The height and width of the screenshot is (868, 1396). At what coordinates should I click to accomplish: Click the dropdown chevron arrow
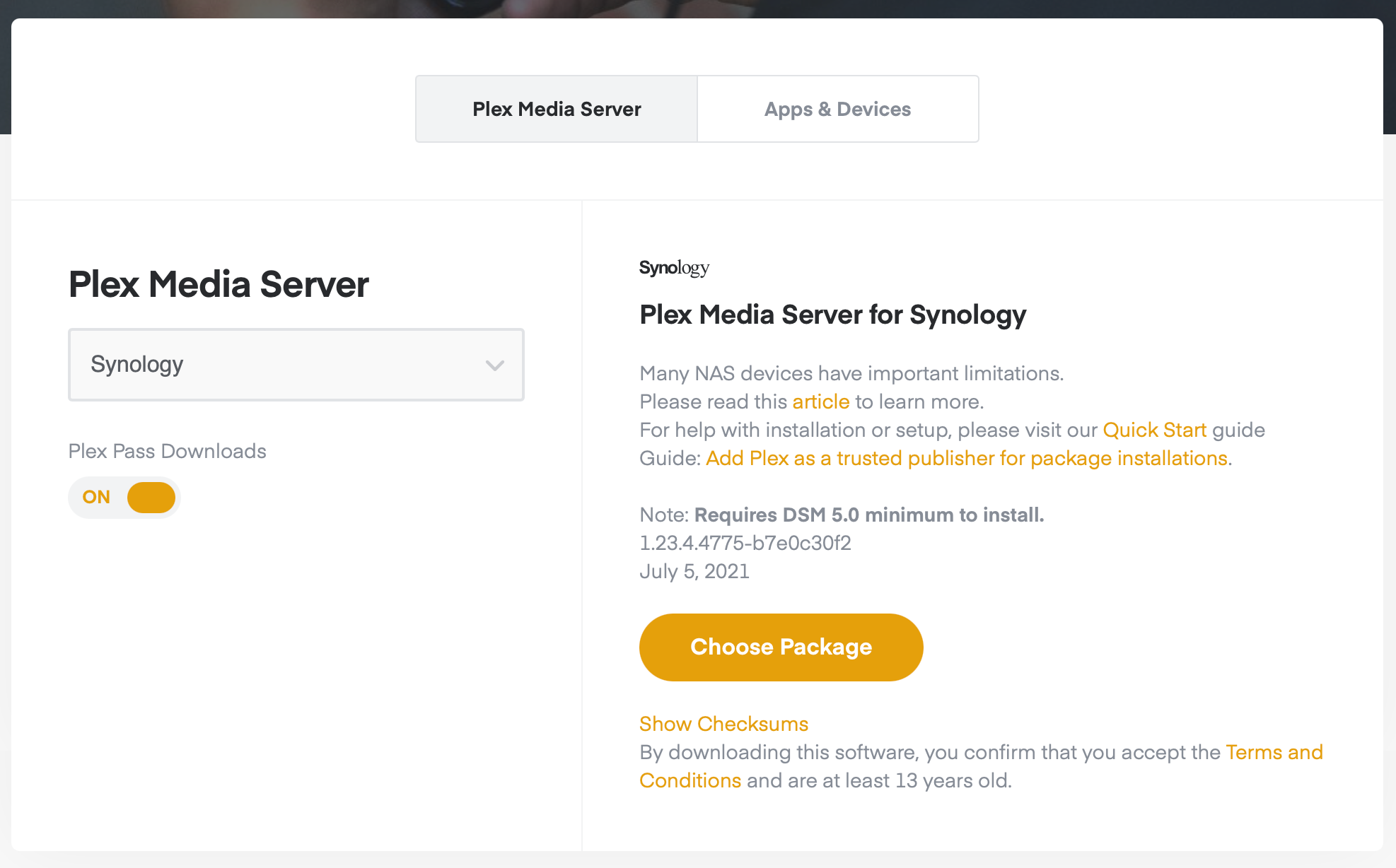click(495, 365)
